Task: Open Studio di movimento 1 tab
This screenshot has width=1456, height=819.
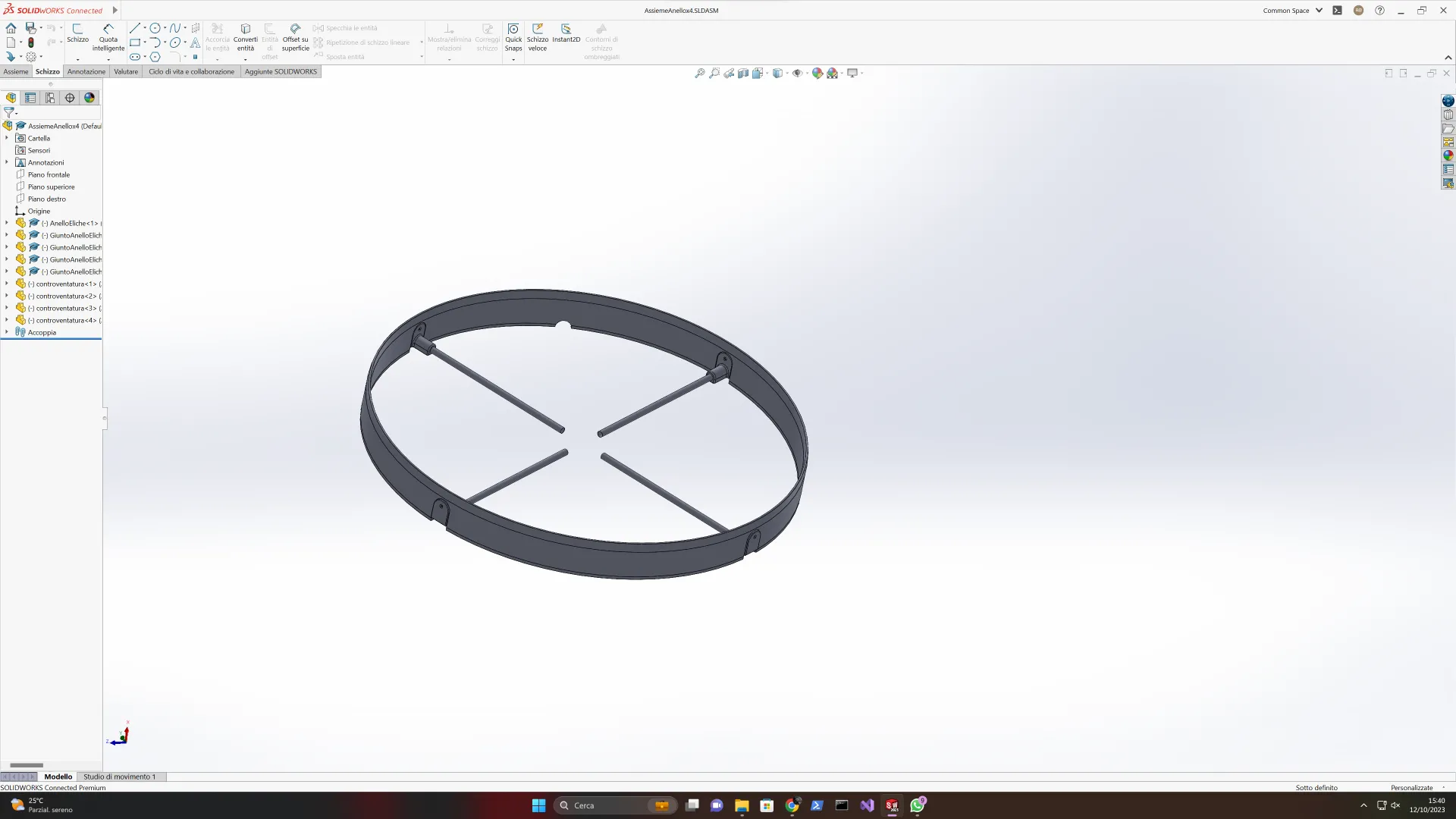Action: (x=119, y=777)
